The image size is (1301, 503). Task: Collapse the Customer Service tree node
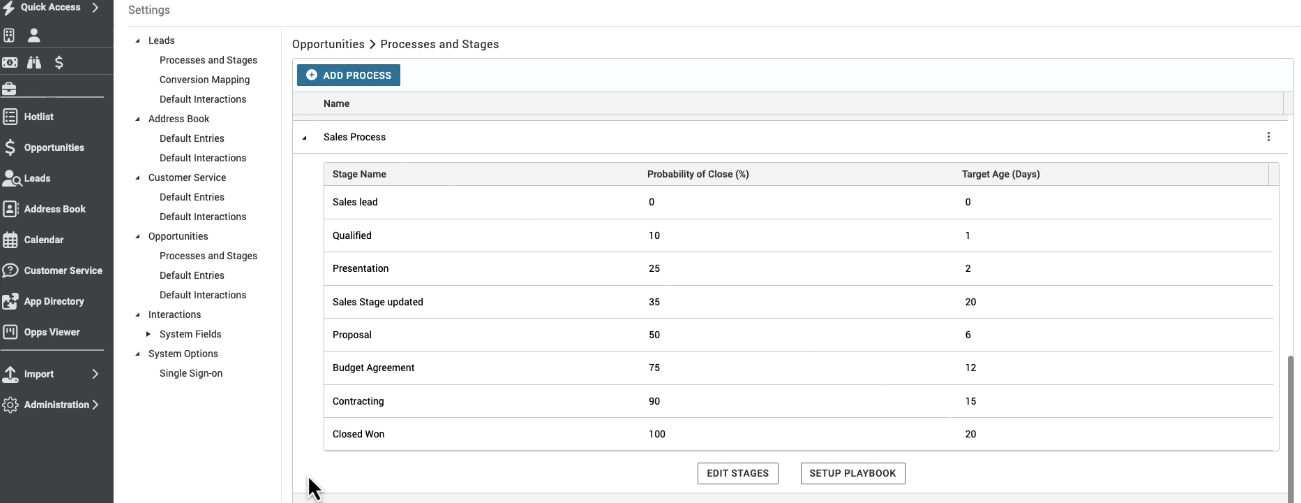(x=137, y=178)
